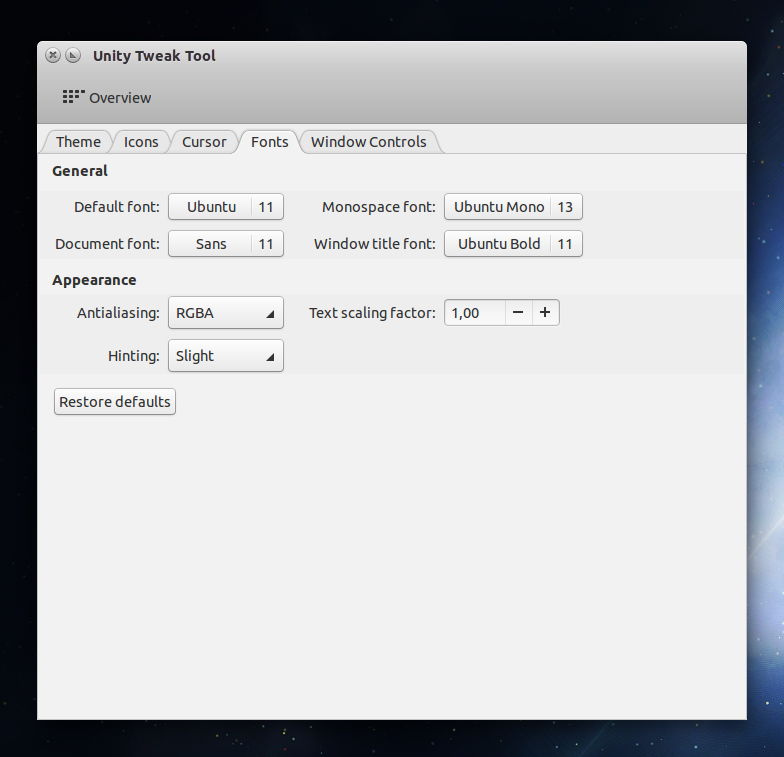Image resolution: width=784 pixels, height=757 pixels.
Task: Open the Window Controls tab
Action: (x=368, y=142)
